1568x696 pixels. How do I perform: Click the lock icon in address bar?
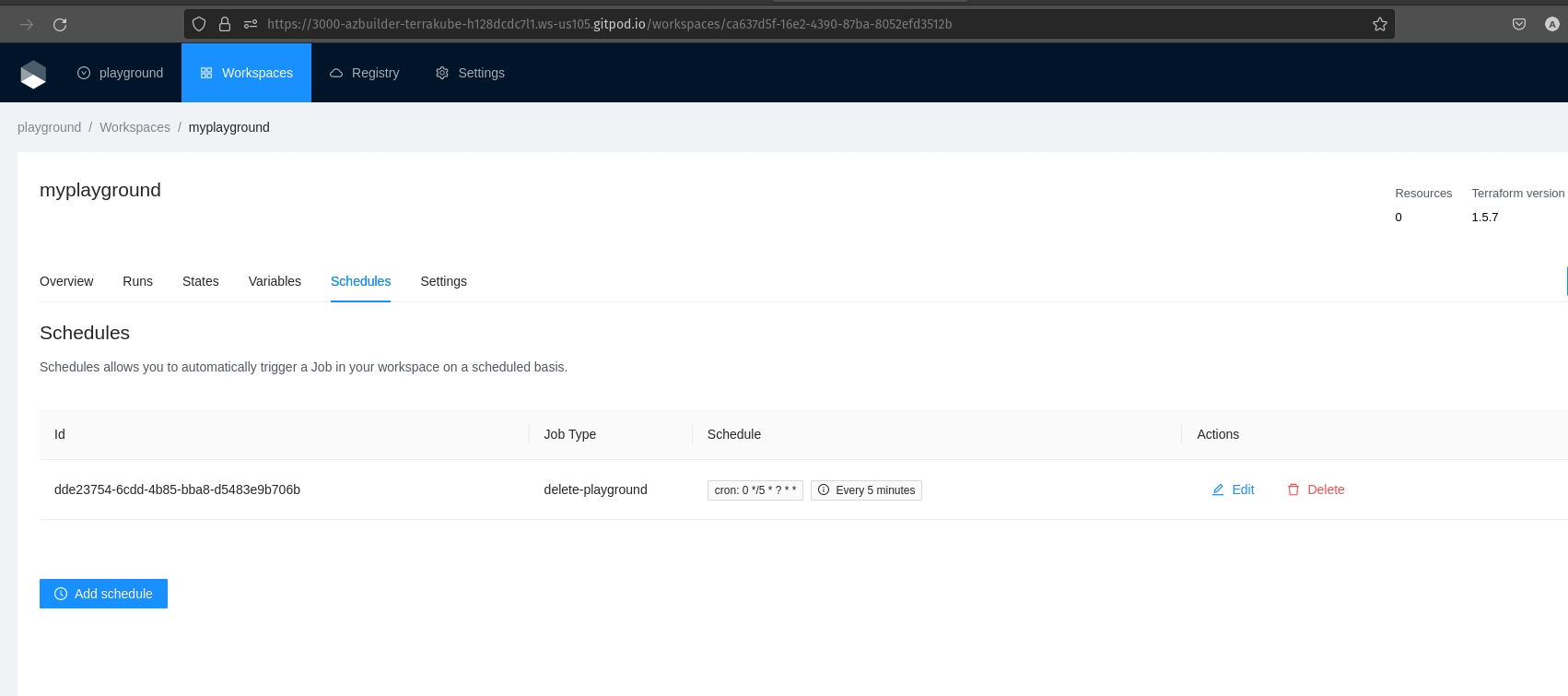(224, 25)
